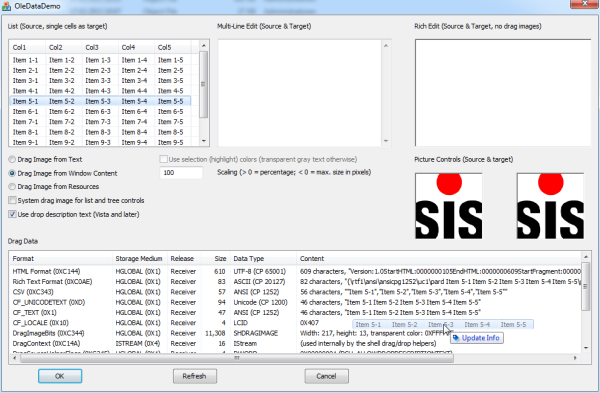The height and width of the screenshot is (393, 600).
Task: Select the DragImageBits (0XC344) row
Action: point(295,333)
